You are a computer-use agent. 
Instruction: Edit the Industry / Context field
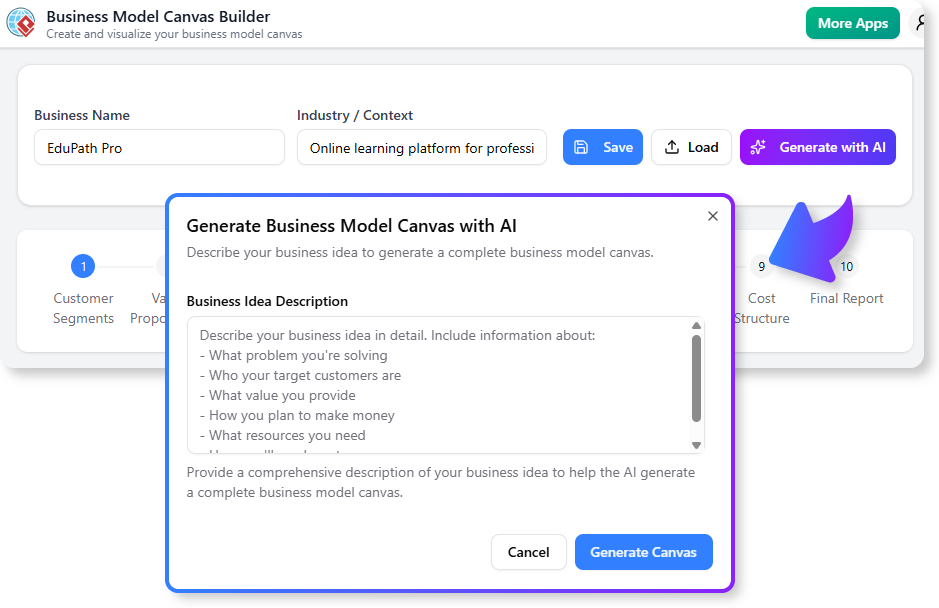[x=421, y=146]
